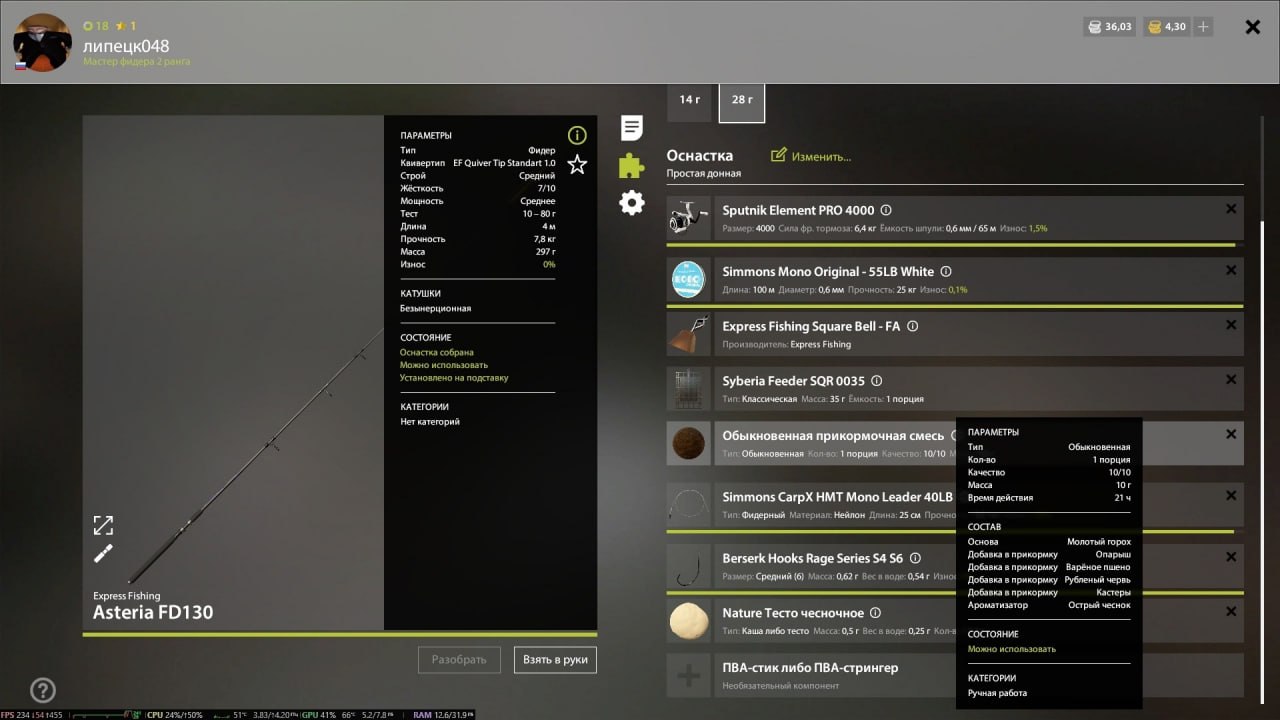Viewport: 1280px width, 720px height.
Task: Open the green info icon in parameters
Action: [x=577, y=135]
